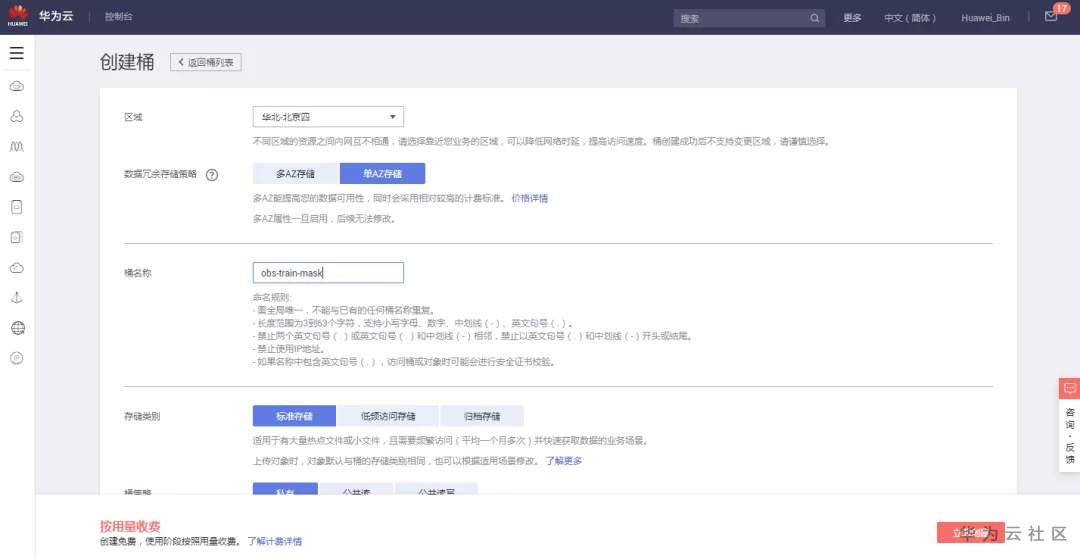Open 控制台 in the top bar
Viewport: 1080px width, 559px height.
(118, 17)
